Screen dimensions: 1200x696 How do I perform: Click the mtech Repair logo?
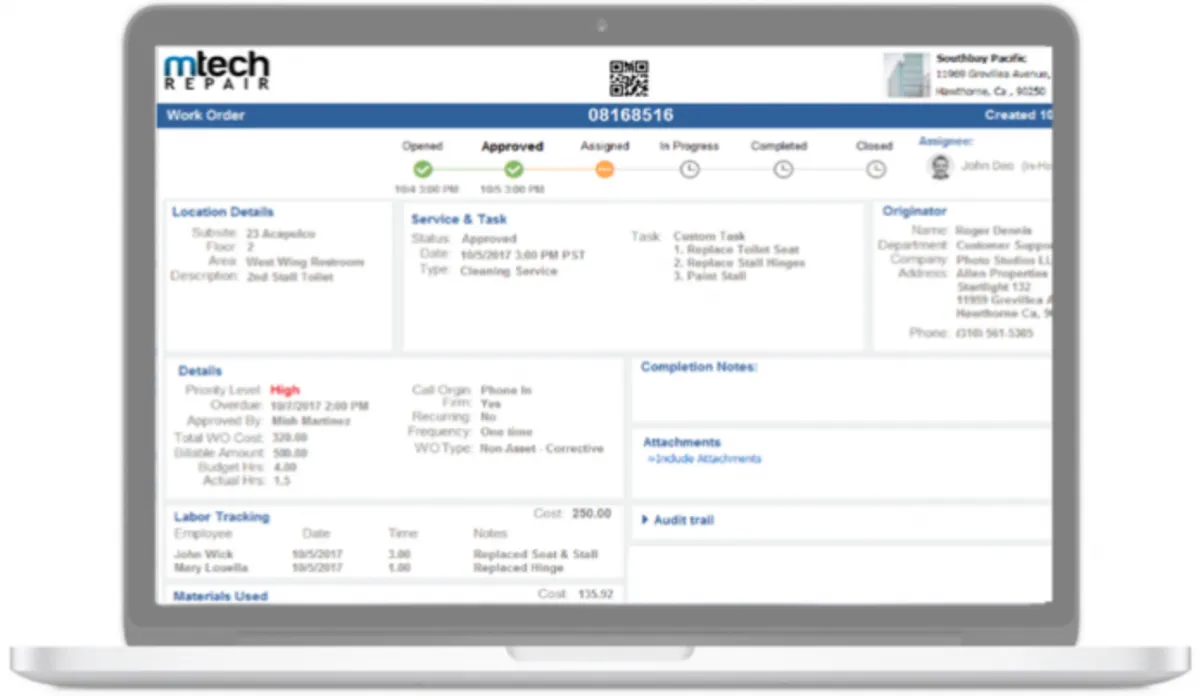[216, 72]
